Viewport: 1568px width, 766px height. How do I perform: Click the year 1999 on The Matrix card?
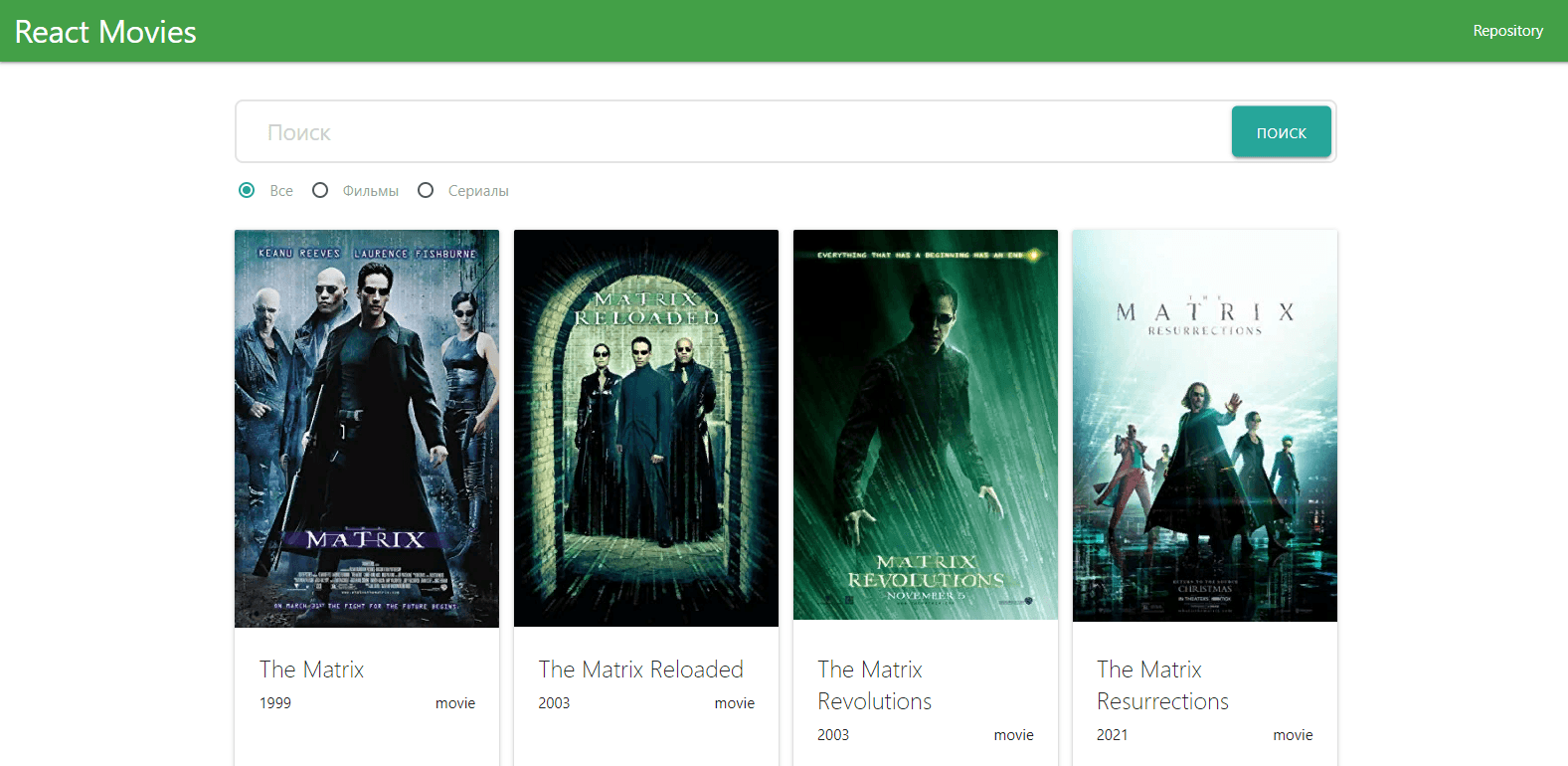(275, 703)
